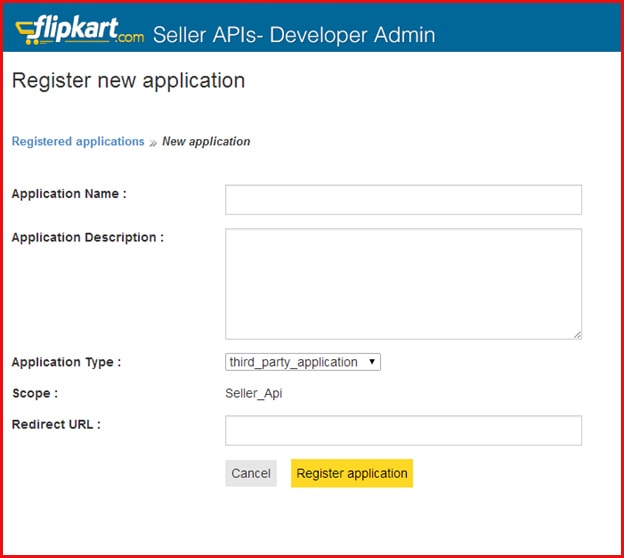The width and height of the screenshot is (624, 558).
Task: Click the description textarea resize handle
Action: tap(577, 335)
